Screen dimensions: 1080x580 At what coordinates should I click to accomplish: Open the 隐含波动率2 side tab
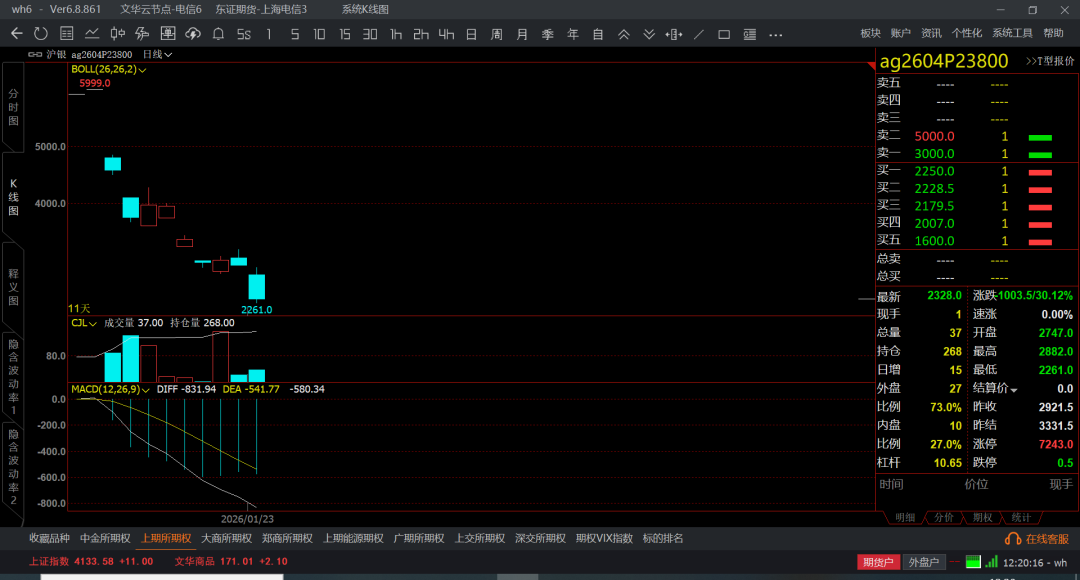[13, 467]
